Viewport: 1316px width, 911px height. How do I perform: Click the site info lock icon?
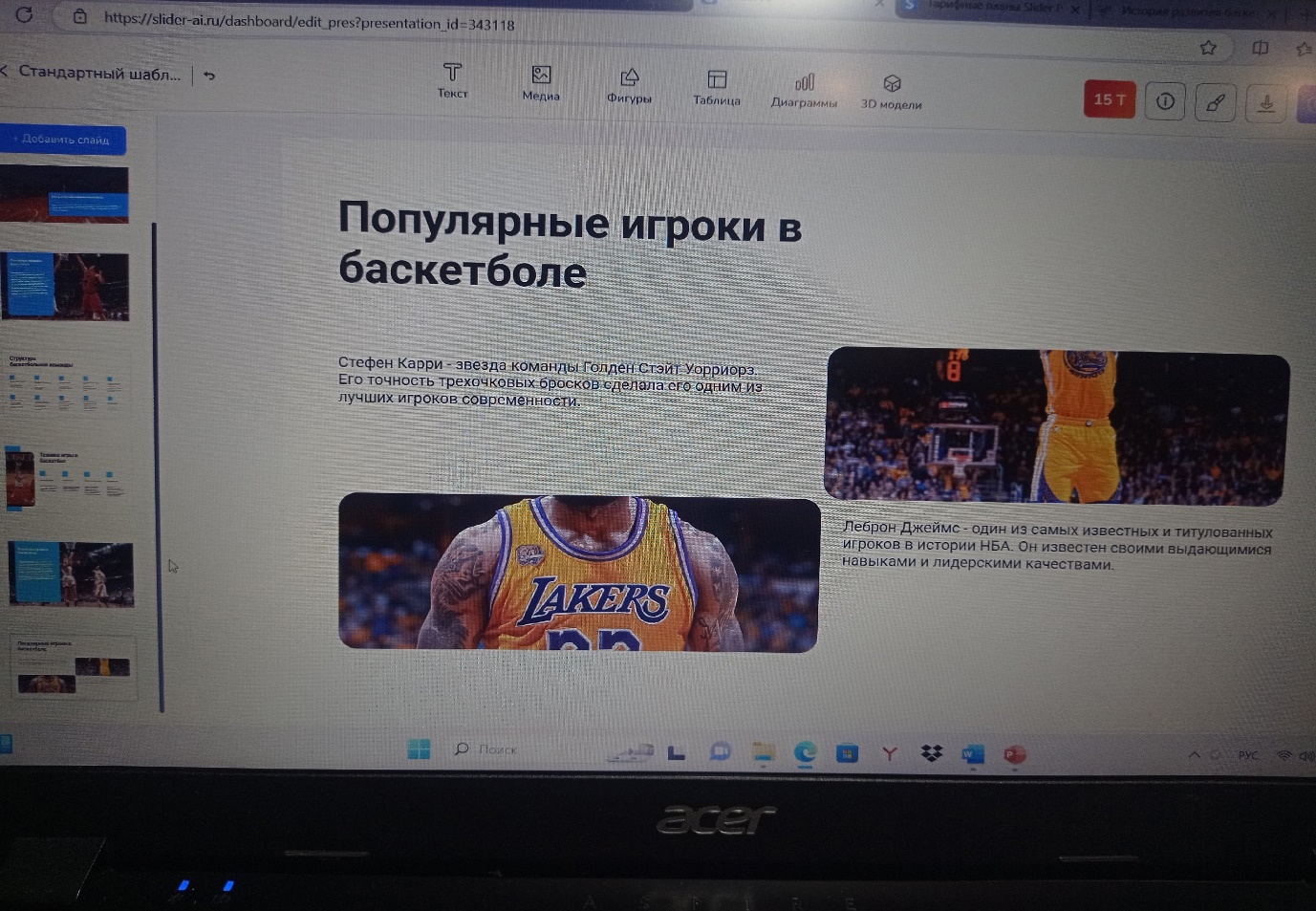coord(80,16)
